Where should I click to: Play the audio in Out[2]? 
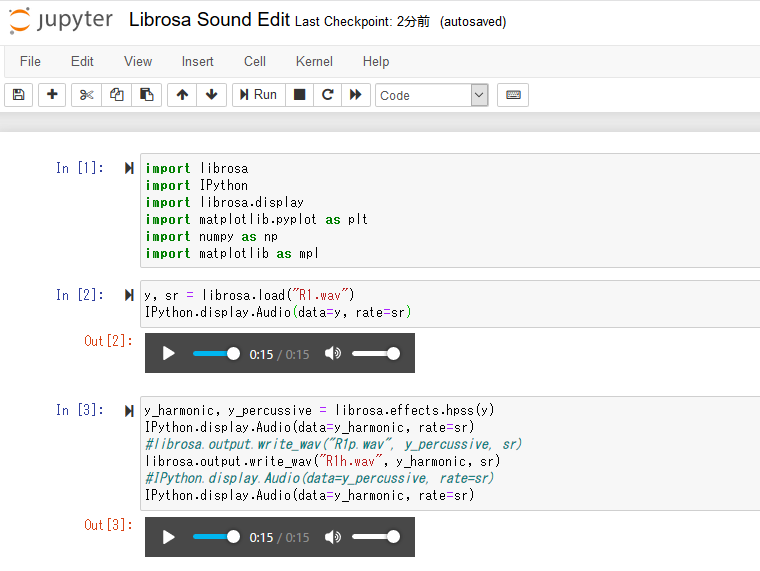[168, 353]
